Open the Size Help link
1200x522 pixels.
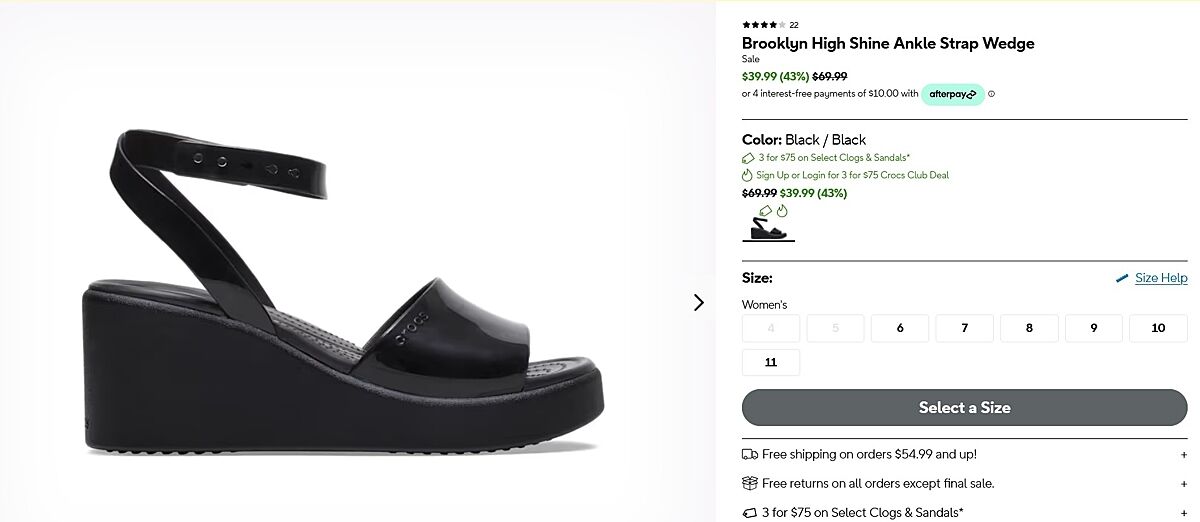1161,278
